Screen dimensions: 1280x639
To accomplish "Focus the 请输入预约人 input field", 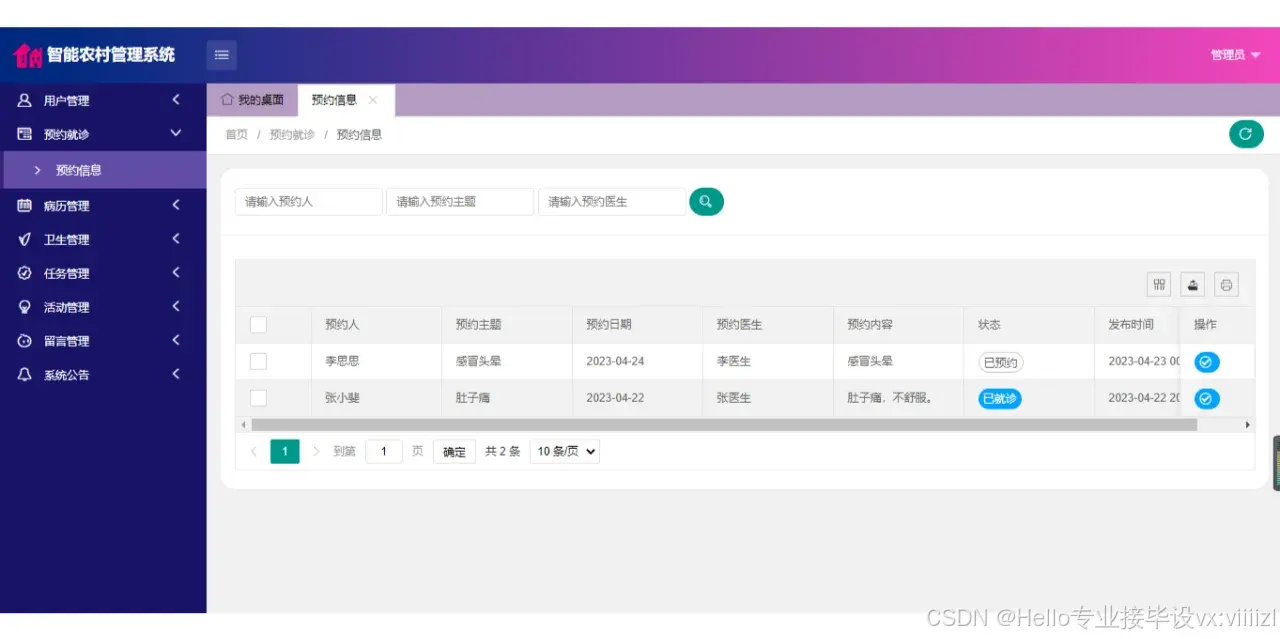I will click(x=309, y=201).
